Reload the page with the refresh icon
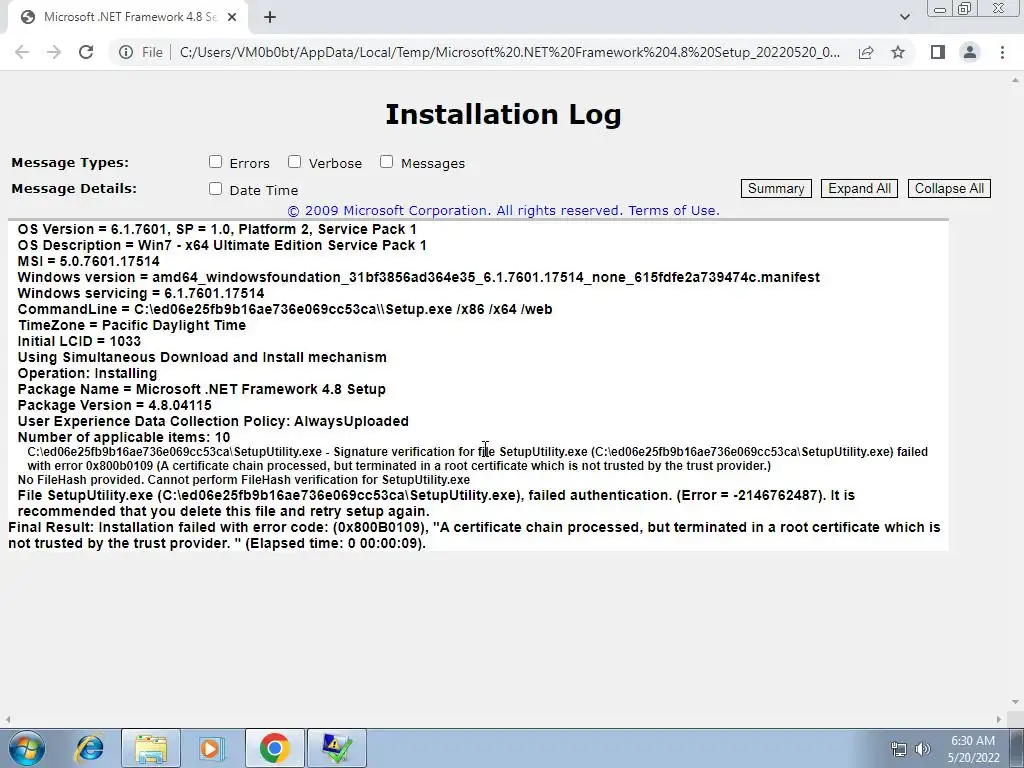The width and height of the screenshot is (1024, 768). [86, 52]
